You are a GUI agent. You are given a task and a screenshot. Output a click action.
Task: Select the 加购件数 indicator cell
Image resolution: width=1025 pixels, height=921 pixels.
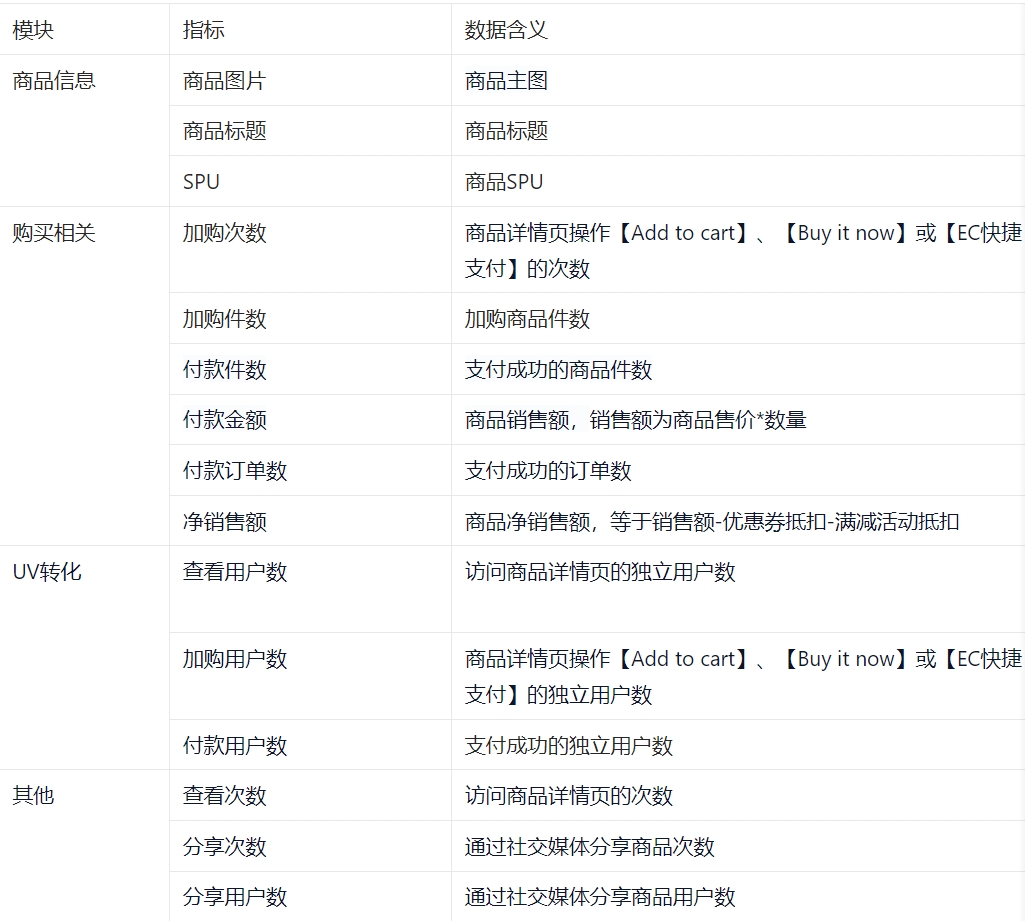coord(225,319)
